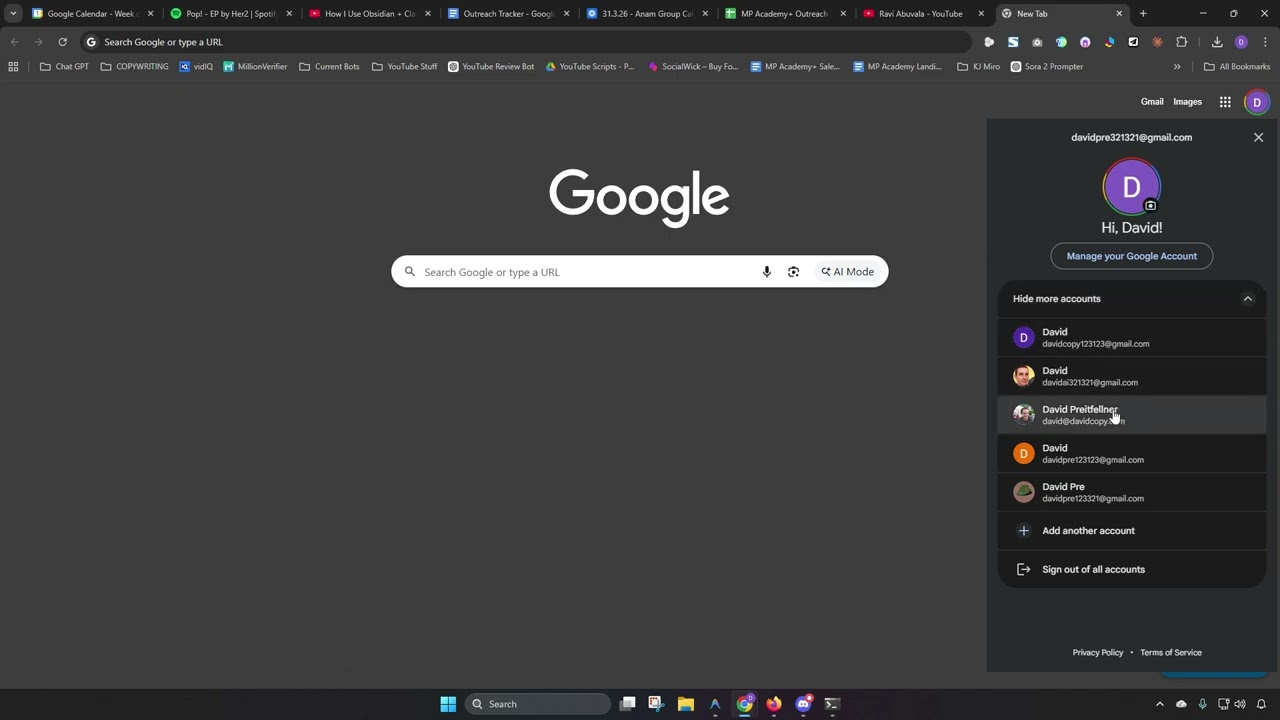Open File Explorer from the taskbar
Viewport: 1280px width, 720px height.
tap(686, 704)
